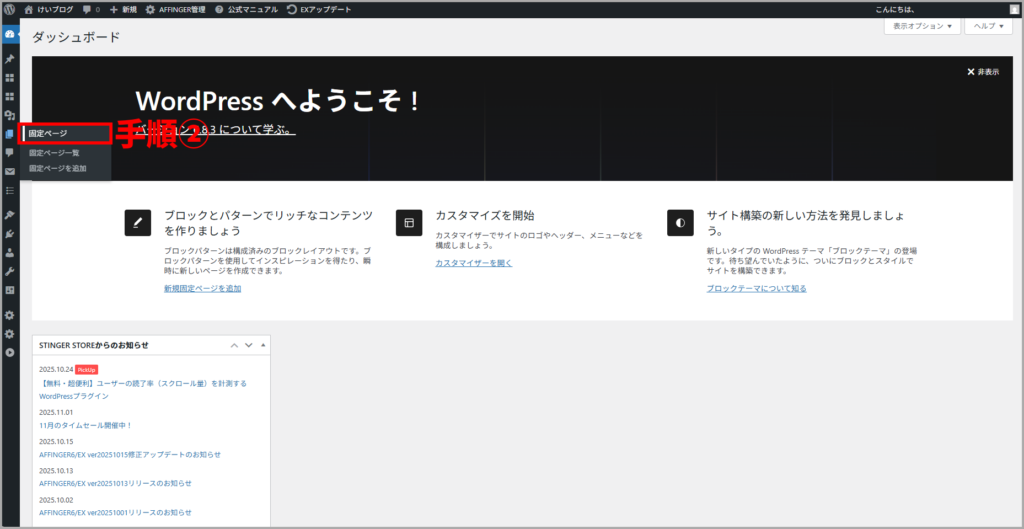This screenshot has height=529, width=1024.
Task: Open Appearance paintbrush icon in sidebar
Action: coord(10,215)
